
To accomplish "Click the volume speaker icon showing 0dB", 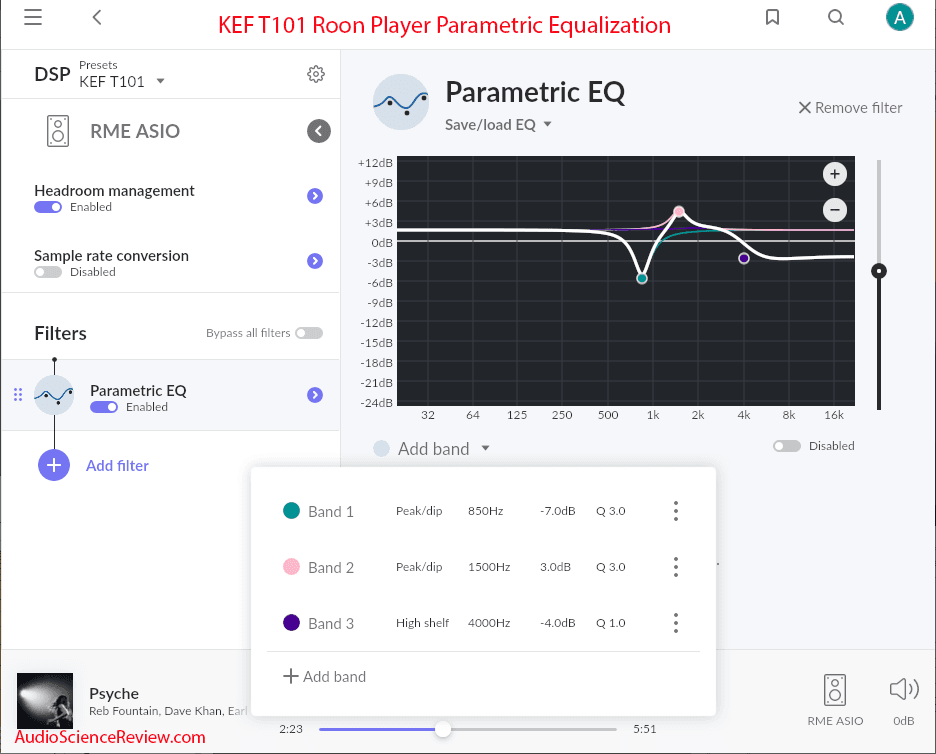I will coord(904,690).
